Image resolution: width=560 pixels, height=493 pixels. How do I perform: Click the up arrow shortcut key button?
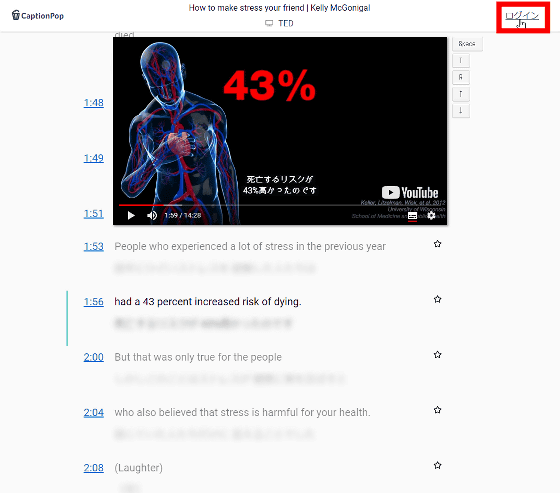click(x=461, y=94)
